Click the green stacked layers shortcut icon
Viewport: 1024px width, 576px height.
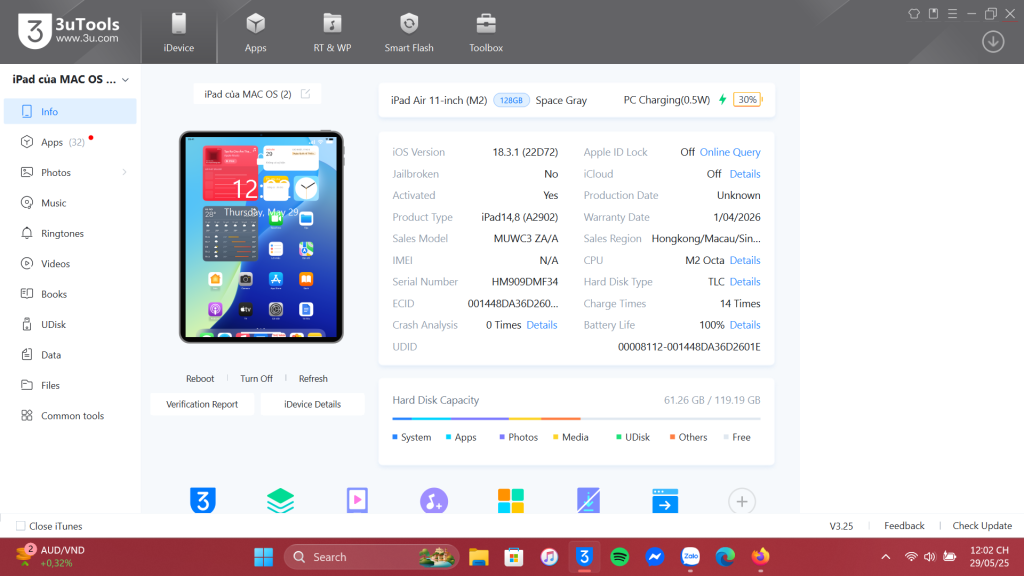(280, 501)
